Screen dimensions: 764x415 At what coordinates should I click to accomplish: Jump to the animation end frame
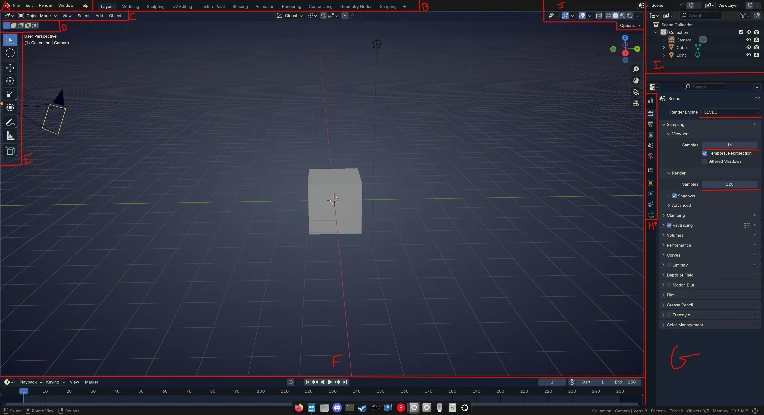pos(345,382)
